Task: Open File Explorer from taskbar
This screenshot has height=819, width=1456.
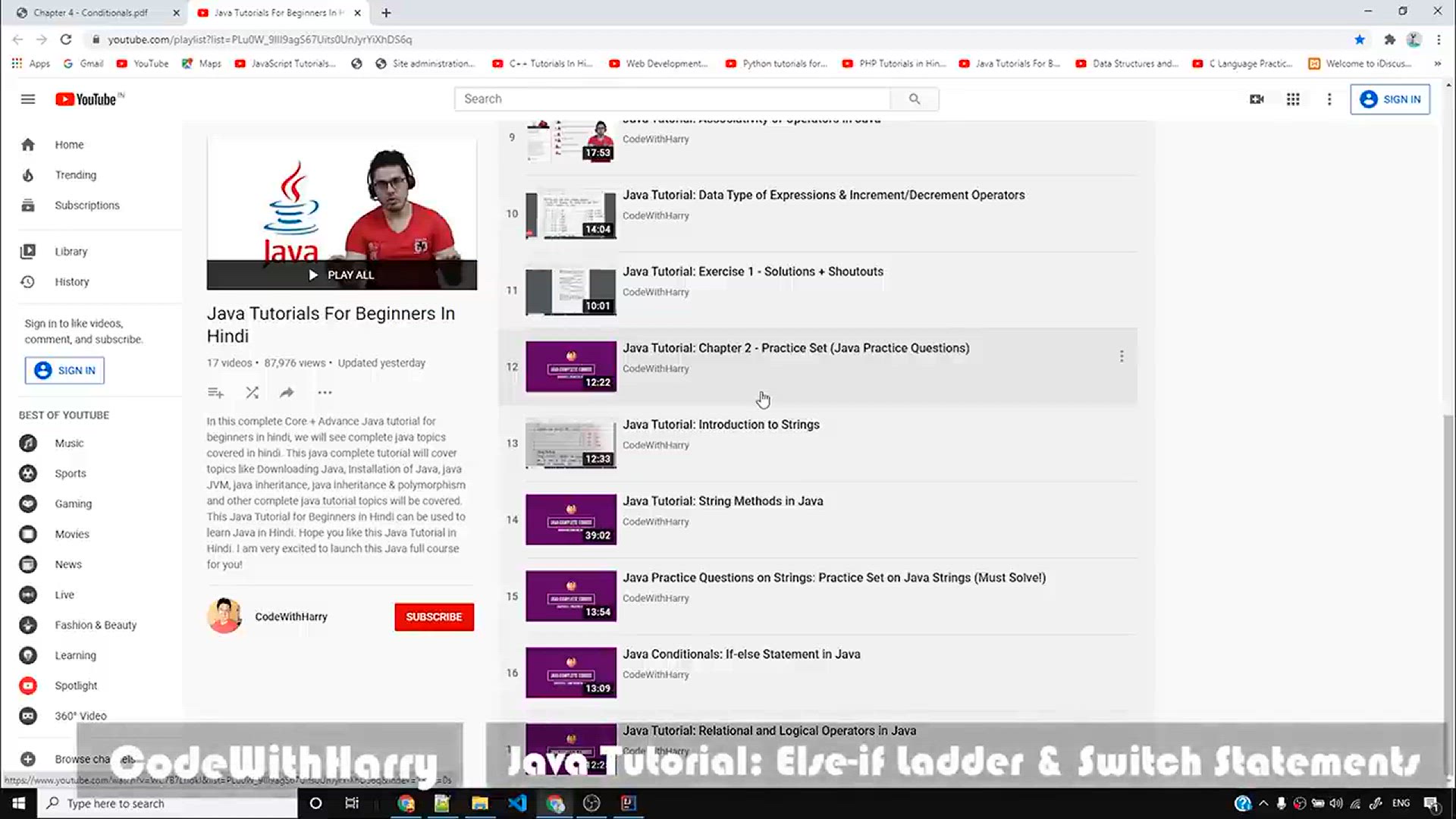Action: click(x=479, y=803)
